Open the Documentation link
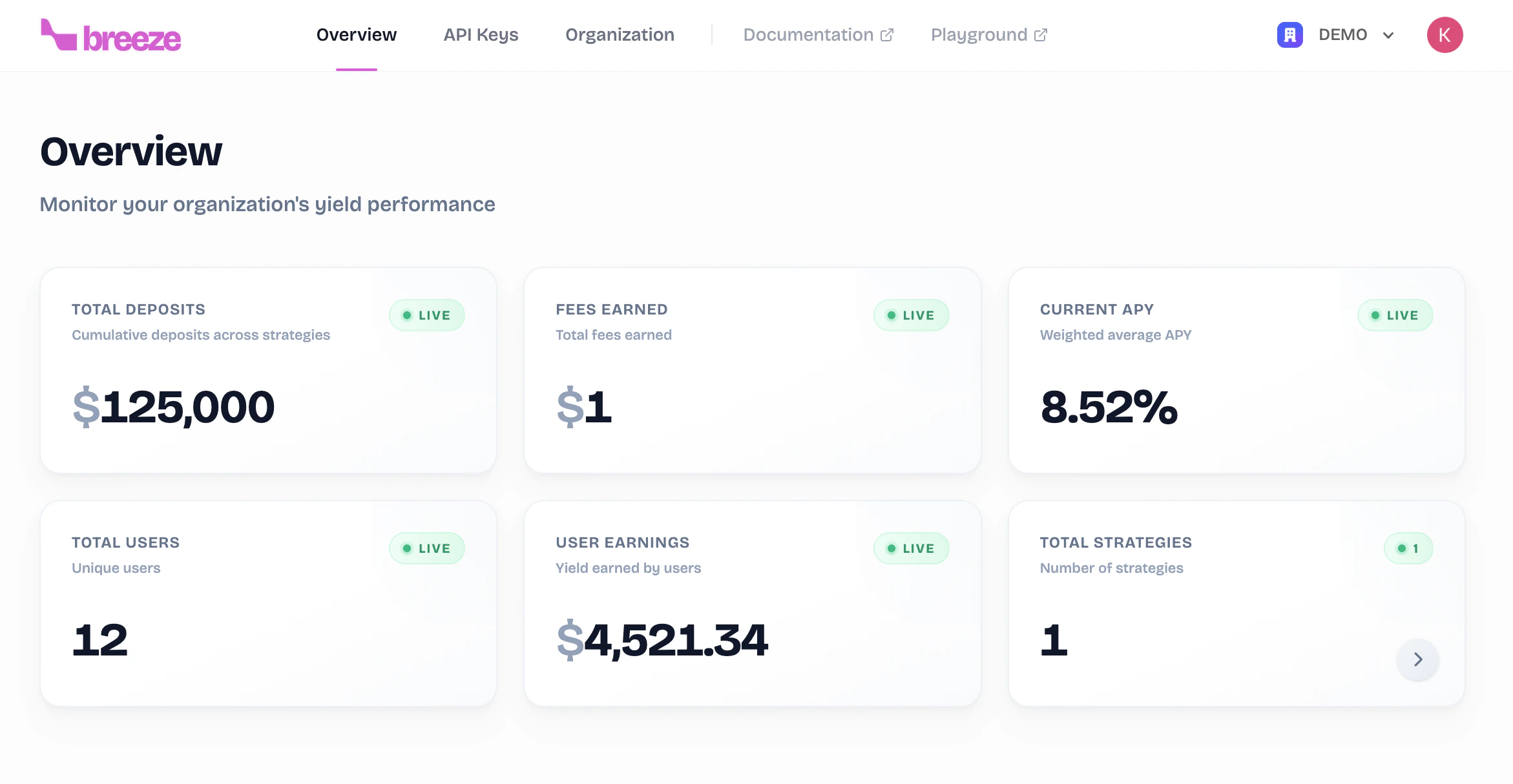The image size is (1513, 784). (808, 35)
